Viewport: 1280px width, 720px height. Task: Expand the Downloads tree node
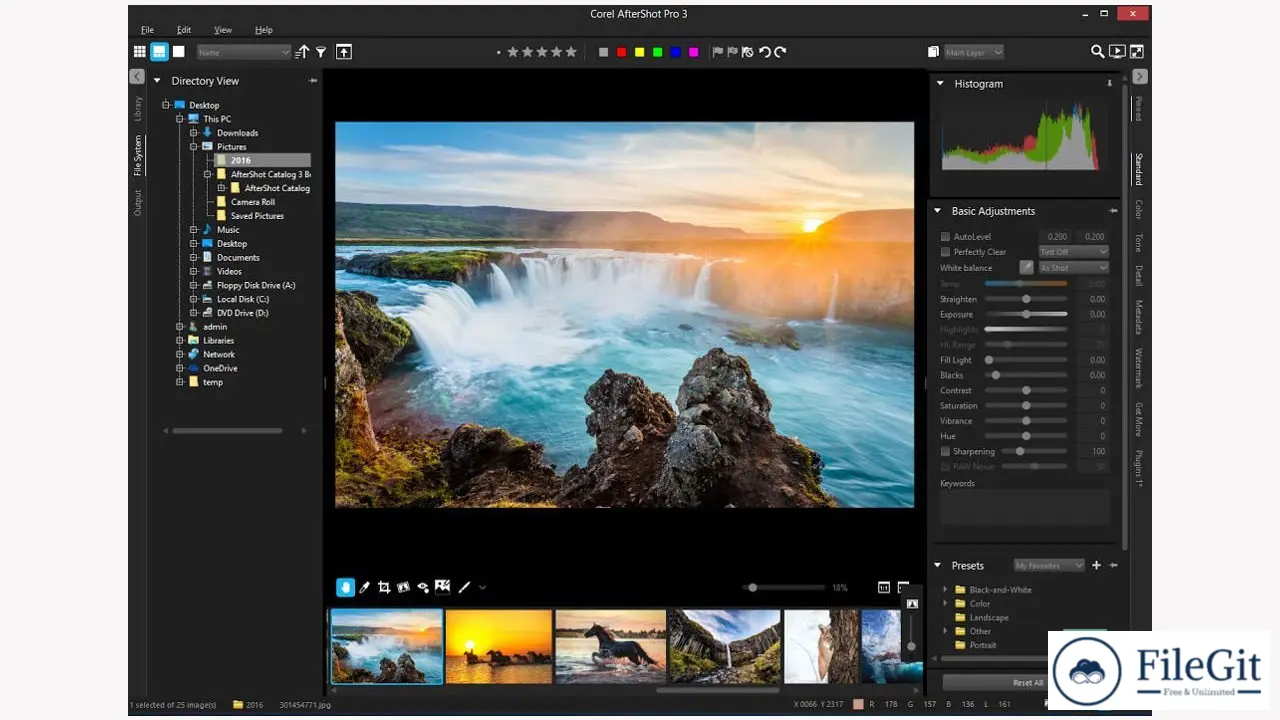click(x=194, y=133)
